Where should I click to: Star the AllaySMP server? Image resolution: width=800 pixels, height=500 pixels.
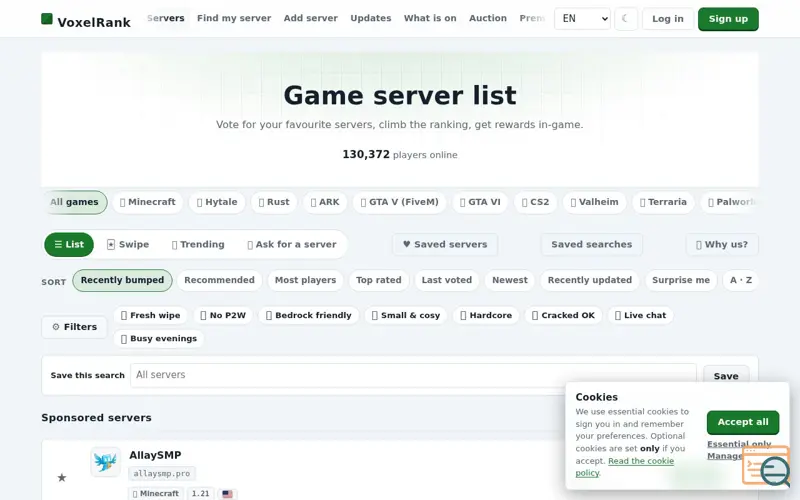[x=62, y=478]
